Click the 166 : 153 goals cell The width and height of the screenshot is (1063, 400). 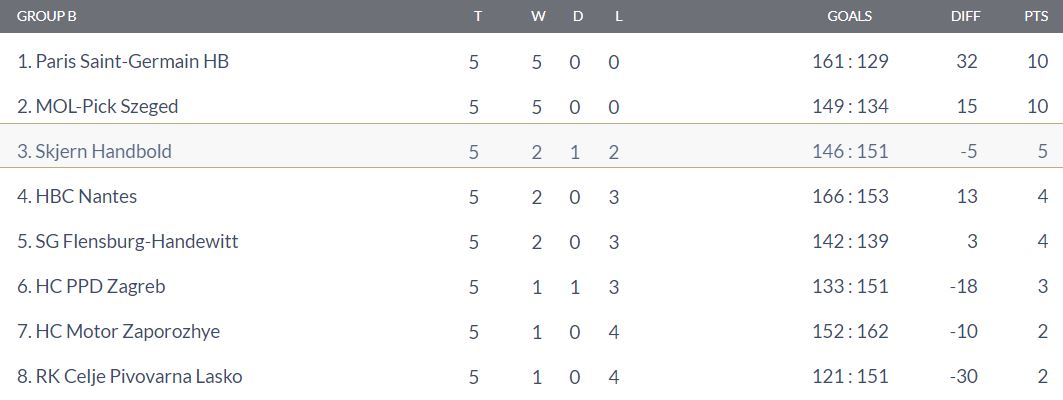pyautogui.click(x=850, y=197)
